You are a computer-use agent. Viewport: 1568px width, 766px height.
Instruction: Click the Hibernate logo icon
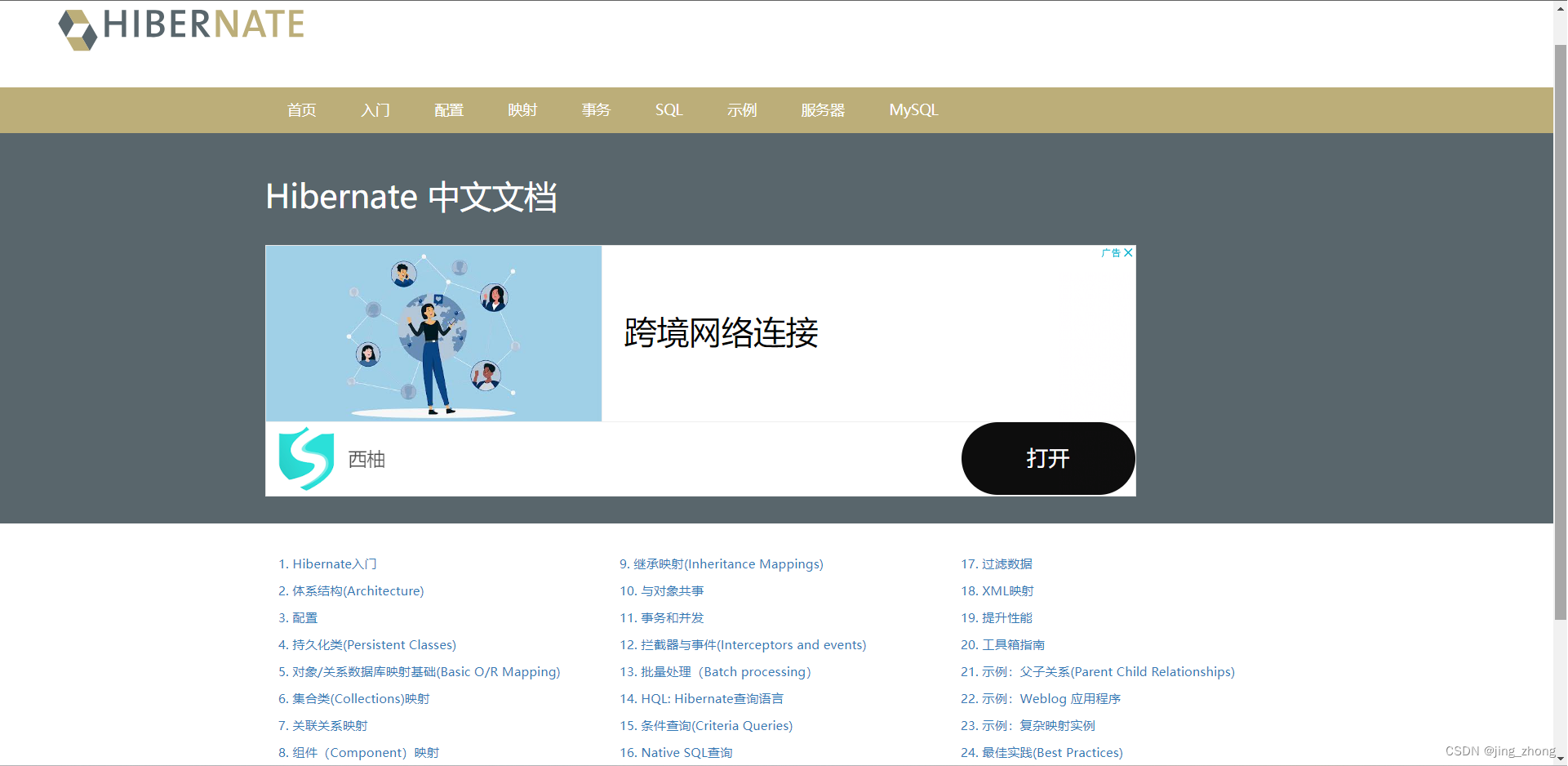78,29
